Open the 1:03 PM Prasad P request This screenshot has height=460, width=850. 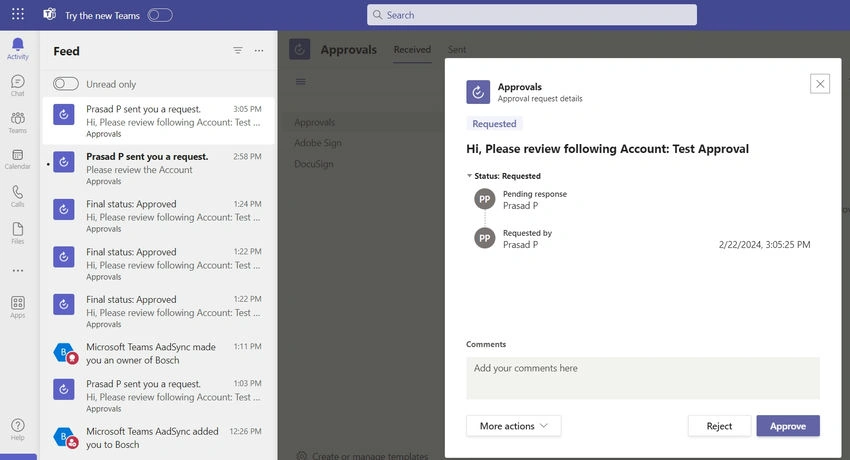pos(158,396)
